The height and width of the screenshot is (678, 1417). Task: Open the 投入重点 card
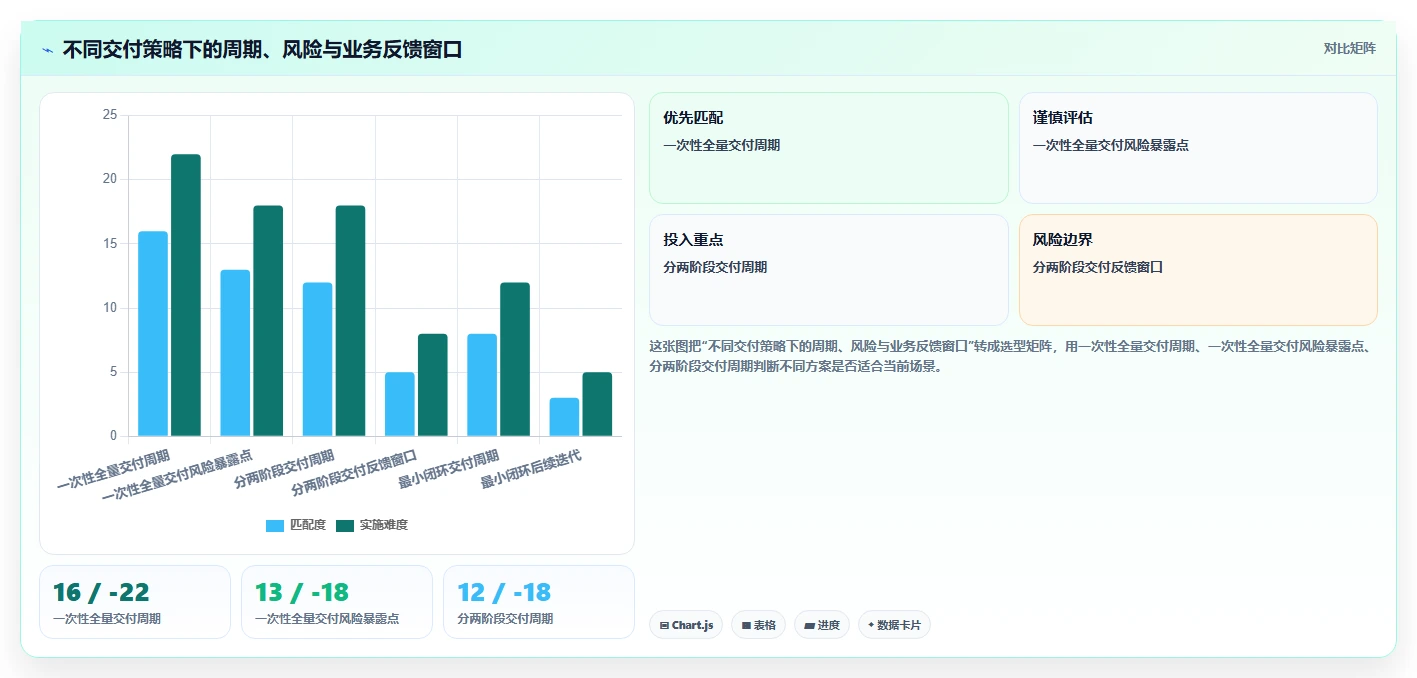(829, 270)
